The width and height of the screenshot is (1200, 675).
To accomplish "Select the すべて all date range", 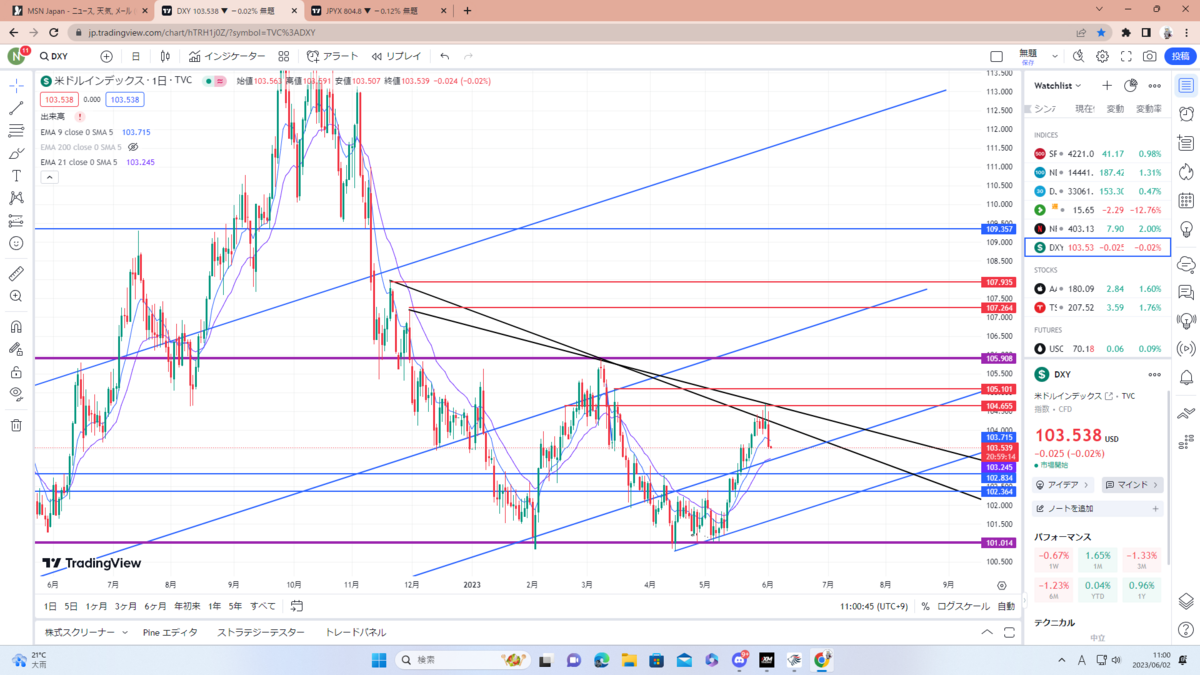I will point(263,606).
